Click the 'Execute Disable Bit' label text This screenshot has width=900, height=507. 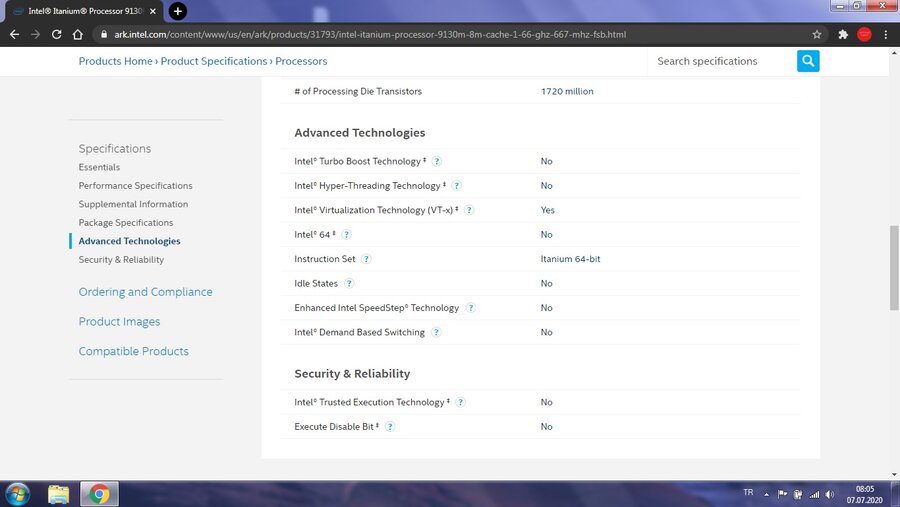click(334, 427)
